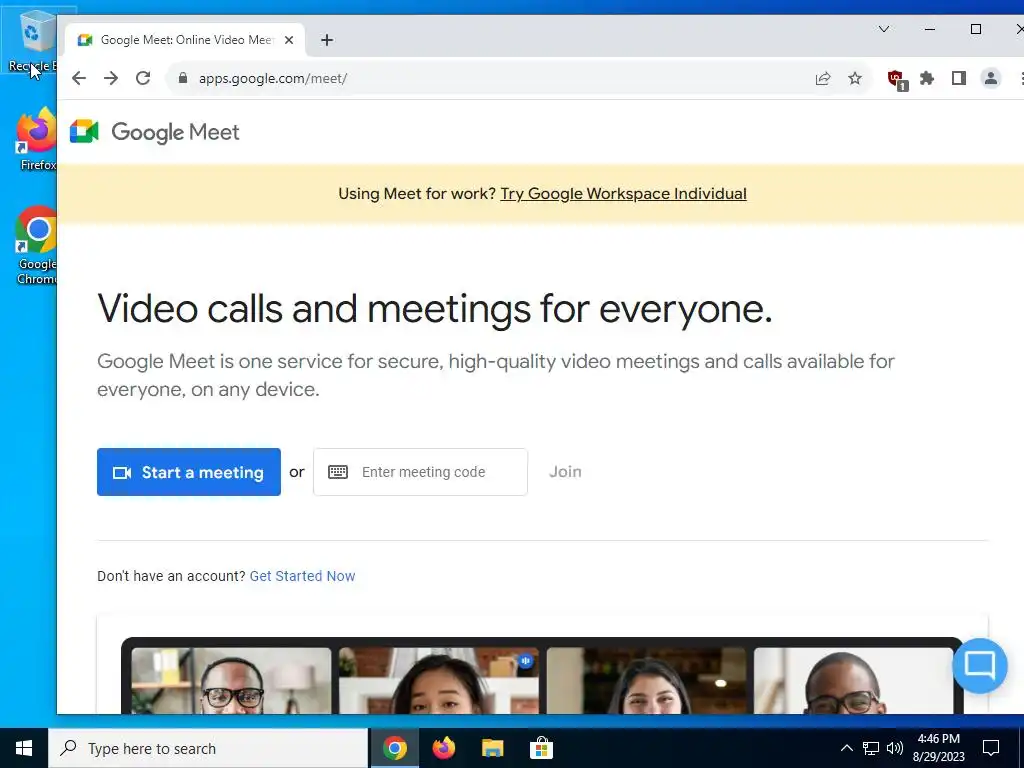Screen dimensions: 1024x768
Task: Open the Extensions puzzle piece menu
Action: [x=927, y=78]
